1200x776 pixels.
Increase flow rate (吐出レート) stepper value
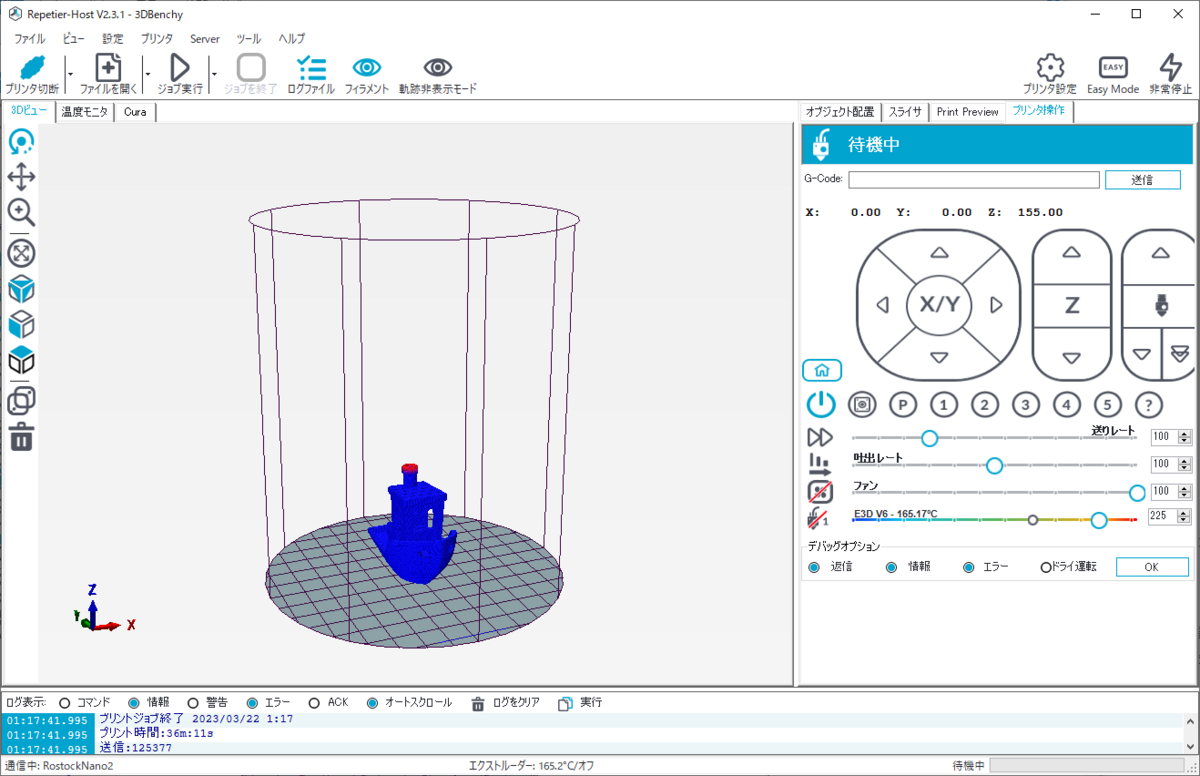point(1184,461)
